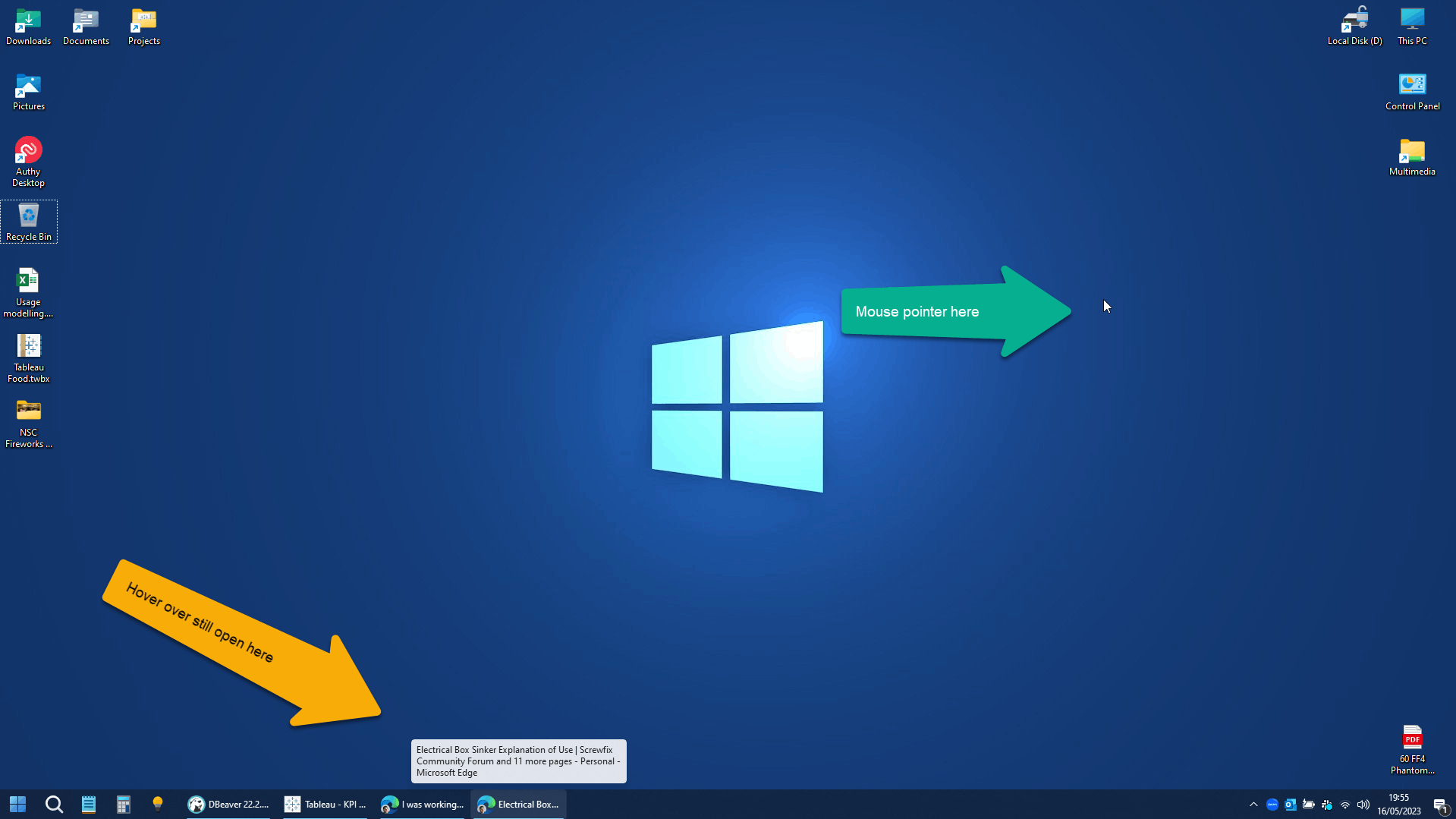The width and height of the screenshot is (1456, 819).
Task: Open the Windows Start menu
Action: tap(18, 805)
